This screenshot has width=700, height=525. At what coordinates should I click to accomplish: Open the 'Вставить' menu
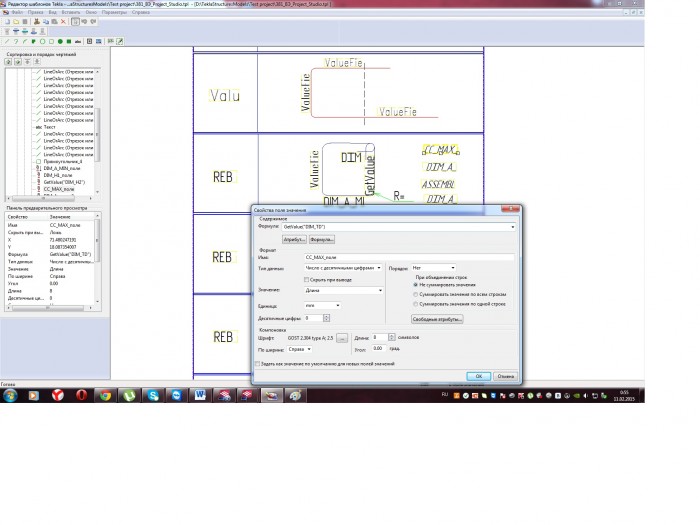[x=71, y=12]
